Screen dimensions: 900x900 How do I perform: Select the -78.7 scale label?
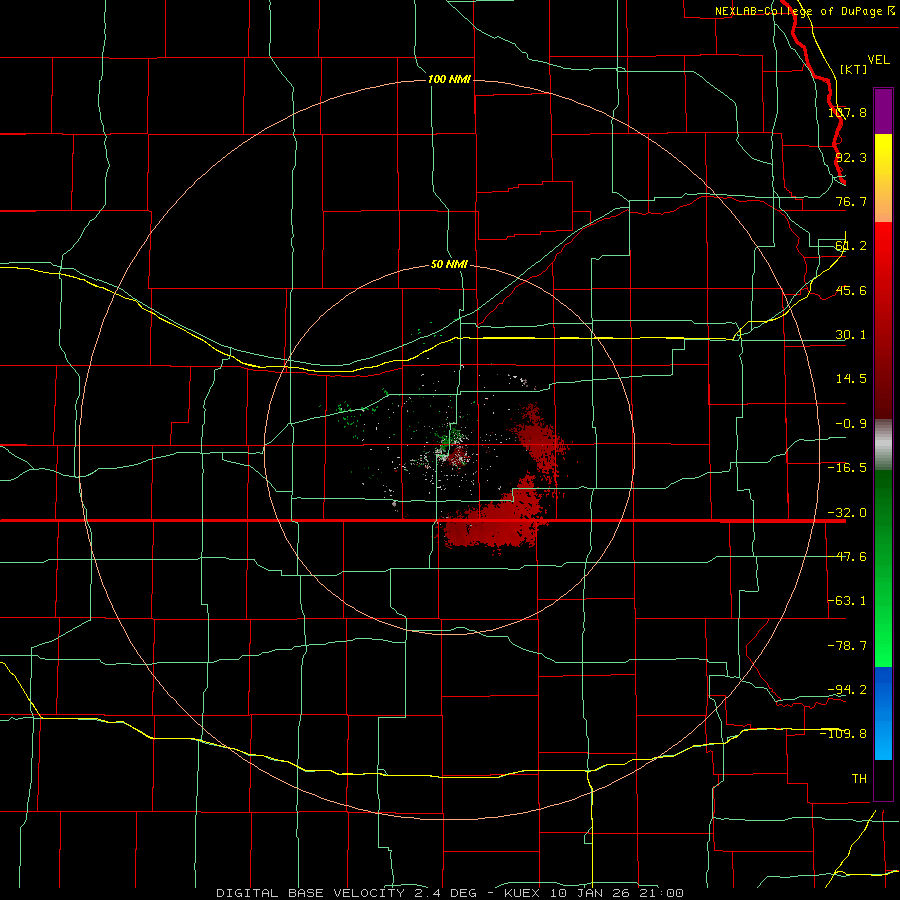coord(847,646)
